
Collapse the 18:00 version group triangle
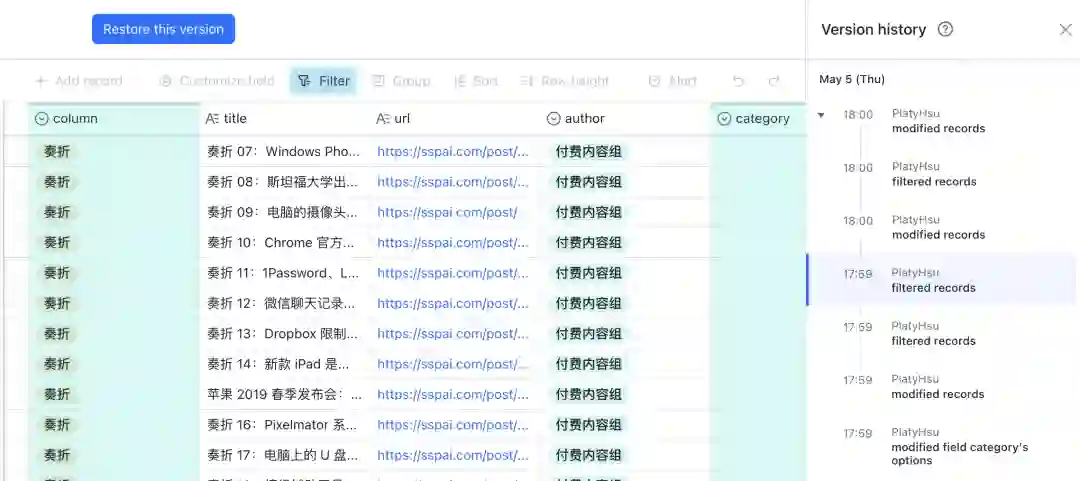coord(820,115)
